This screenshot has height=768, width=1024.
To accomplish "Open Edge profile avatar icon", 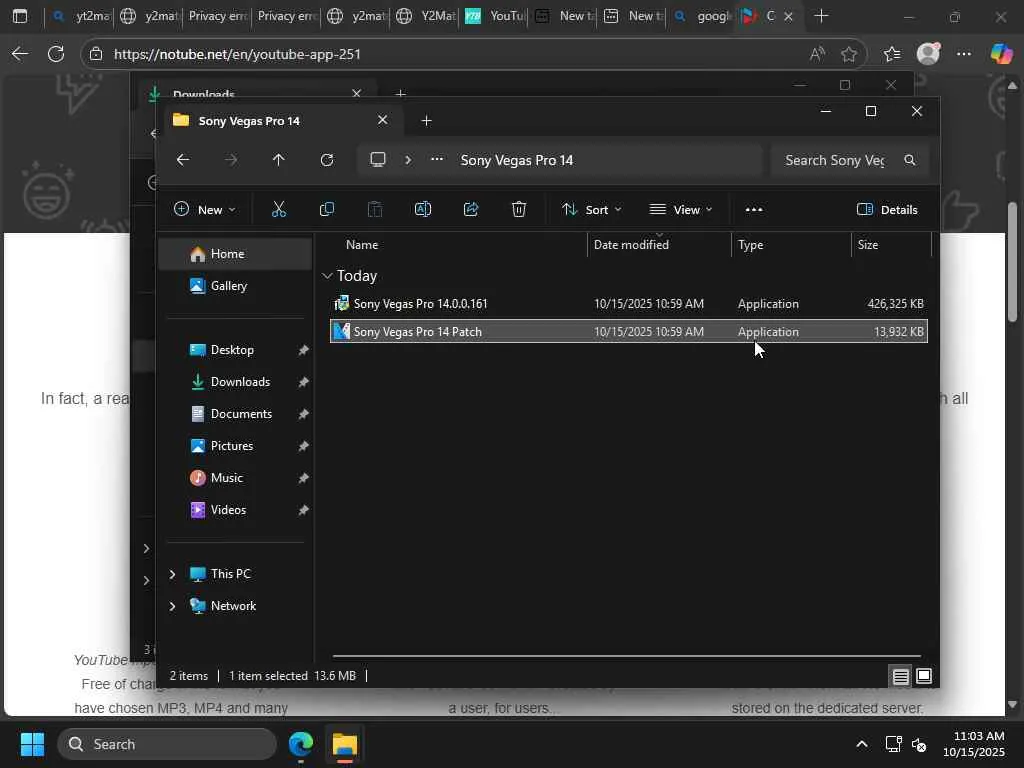I will [928, 54].
